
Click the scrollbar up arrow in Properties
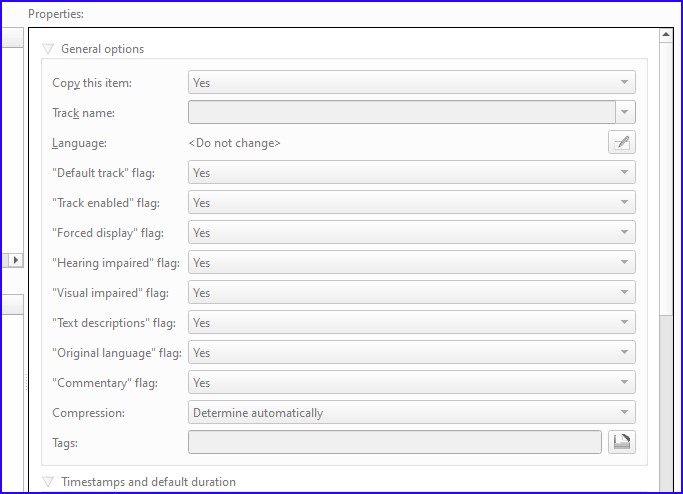666,34
